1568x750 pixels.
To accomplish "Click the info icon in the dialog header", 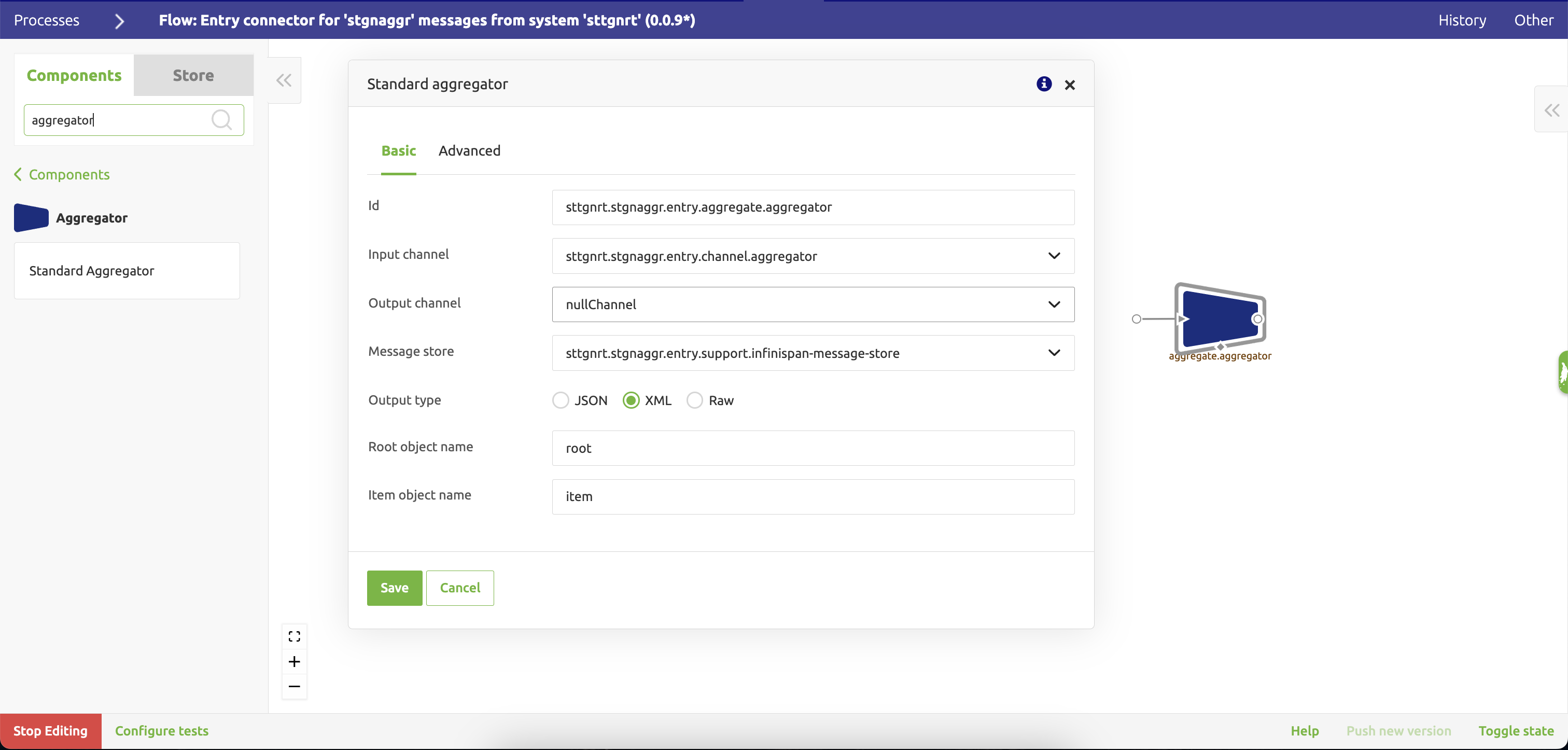I will [1044, 84].
